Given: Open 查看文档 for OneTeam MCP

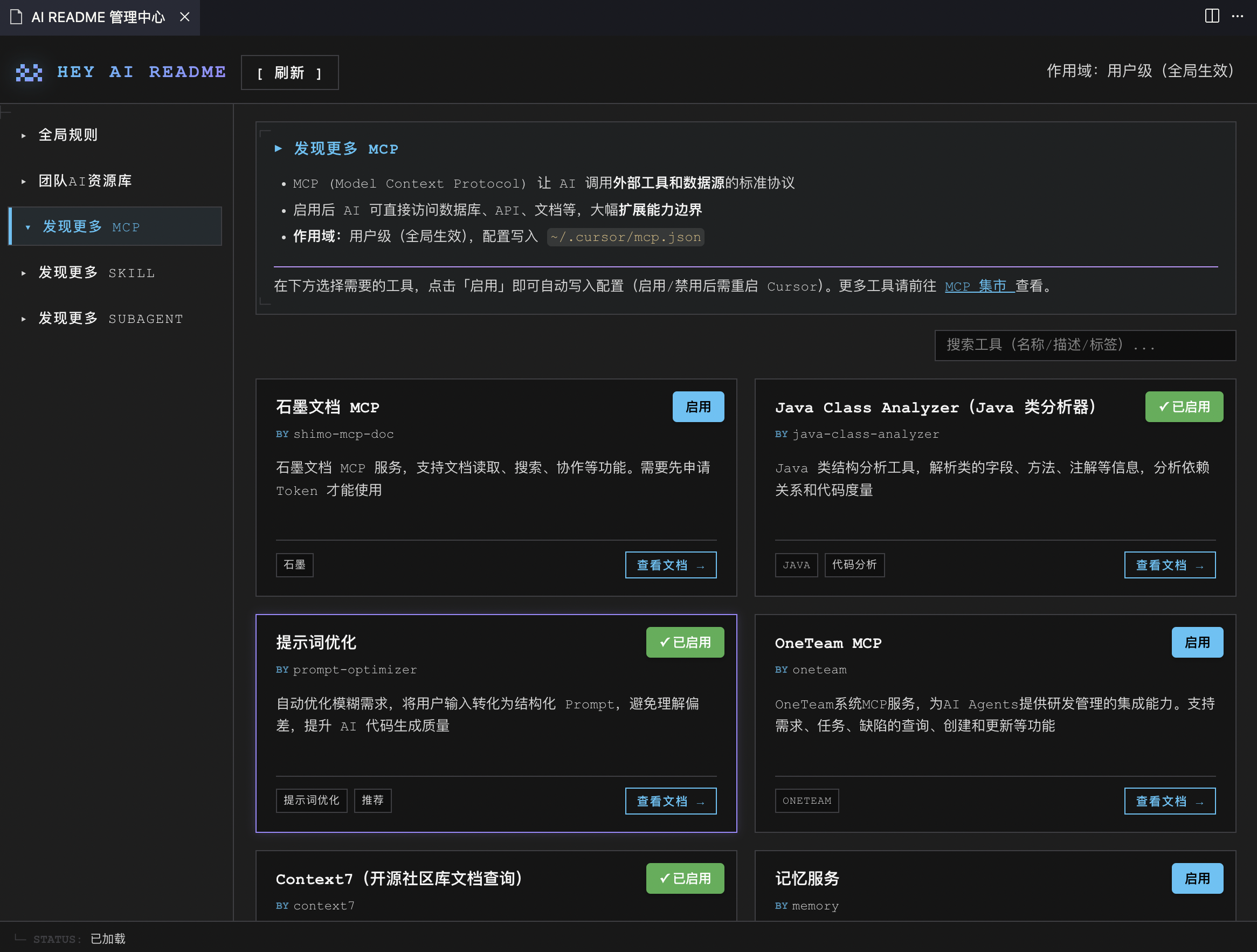Looking at the screenshot, I should (1170, 802).
